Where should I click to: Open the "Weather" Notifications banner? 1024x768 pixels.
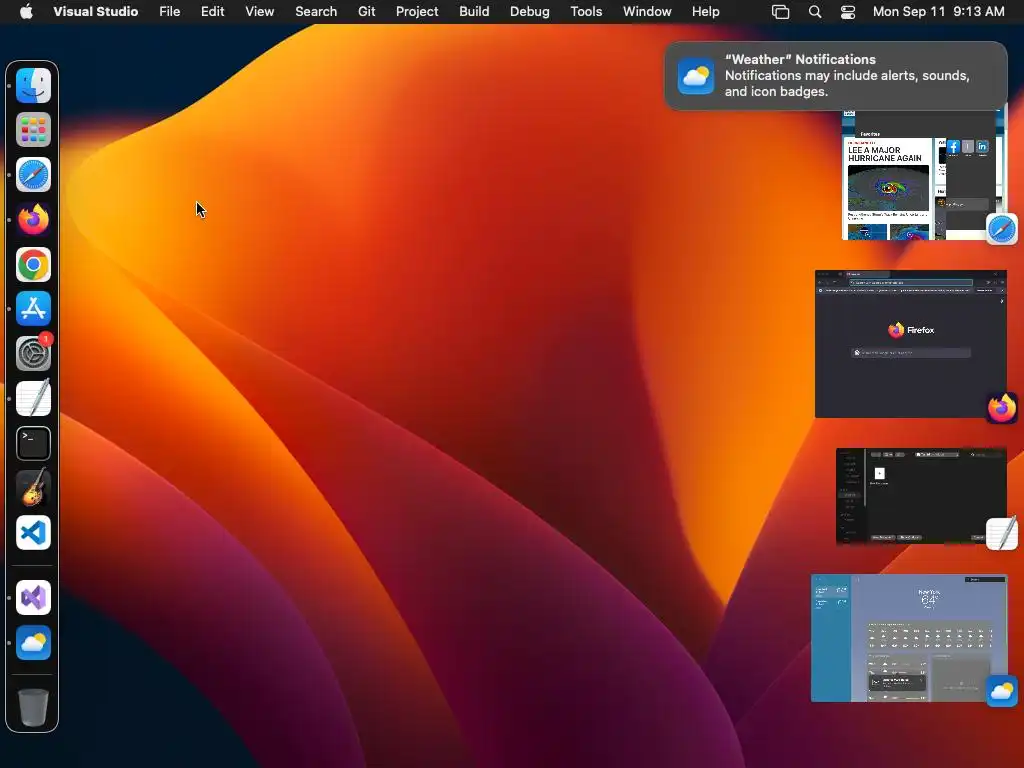point(836,76)
